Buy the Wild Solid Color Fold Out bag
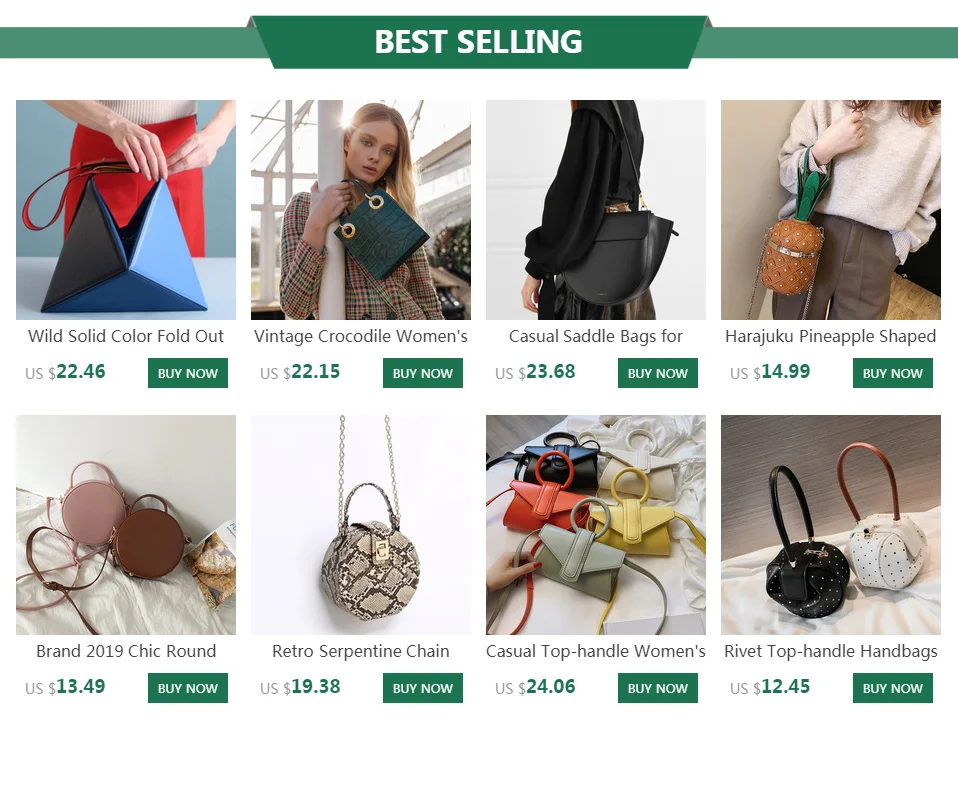This screenshot has height=793, width=958. coord(188,373)
